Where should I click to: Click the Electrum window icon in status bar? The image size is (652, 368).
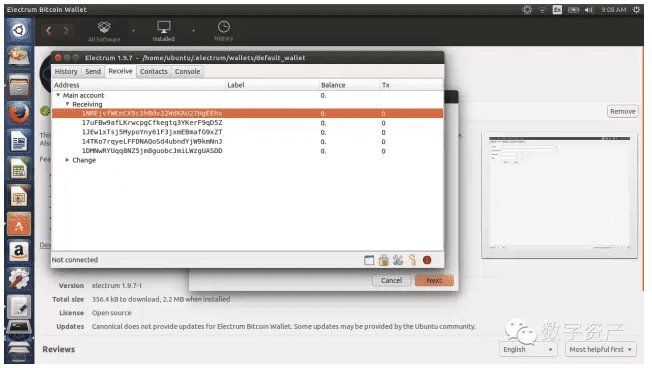[x=369, y=260]
